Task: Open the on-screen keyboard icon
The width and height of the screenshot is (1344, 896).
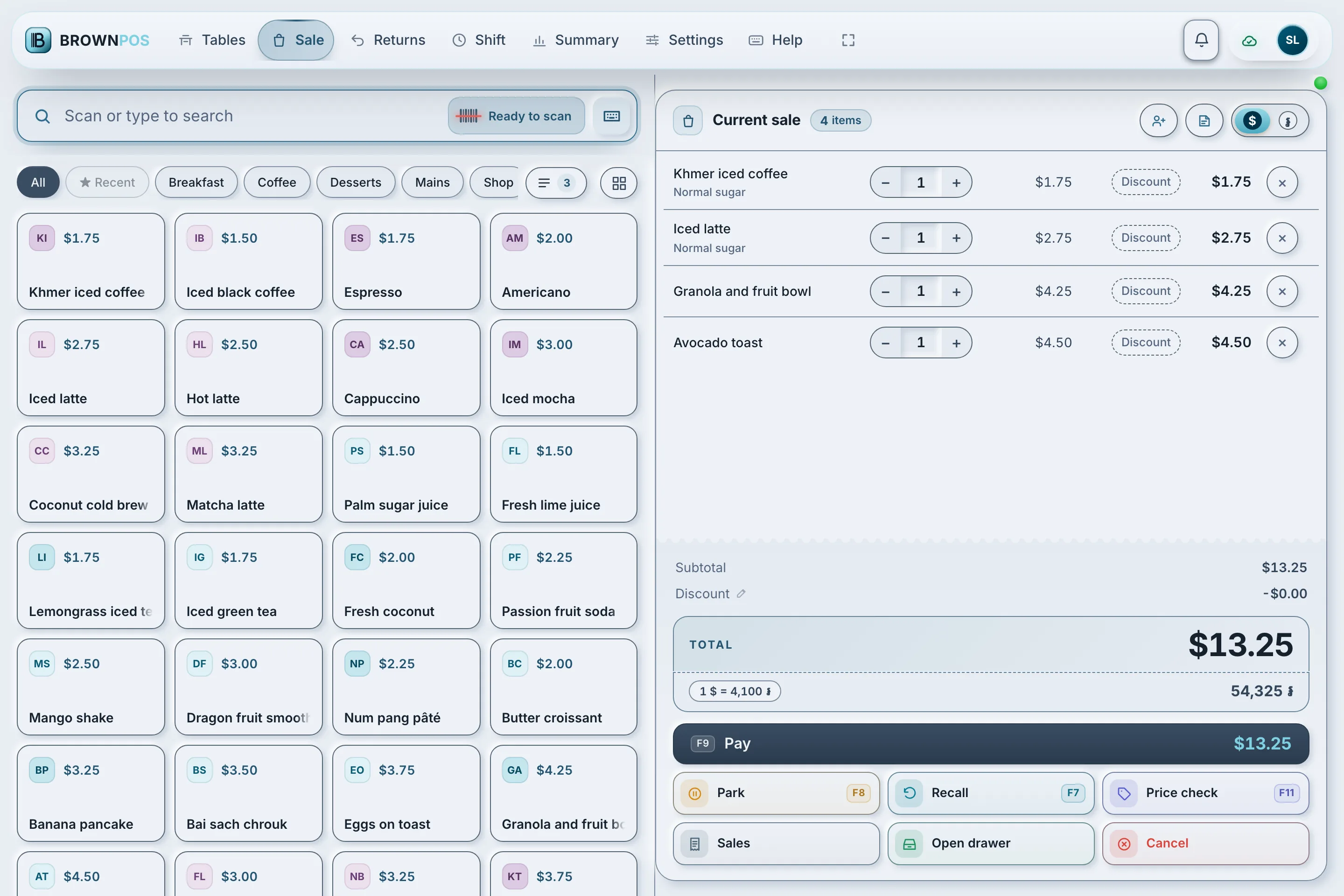Action: pyautogui.click(x=611, y=116)
